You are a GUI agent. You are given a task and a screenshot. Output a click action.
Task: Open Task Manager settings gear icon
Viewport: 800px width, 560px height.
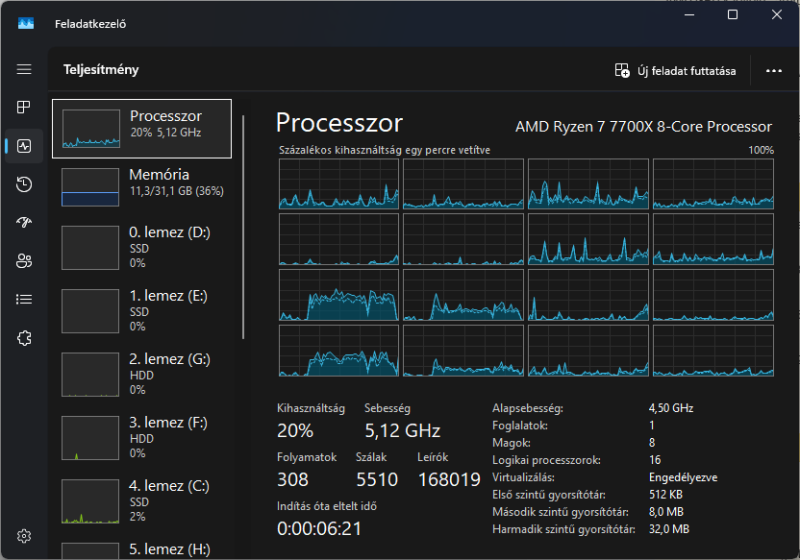[24, 536]
